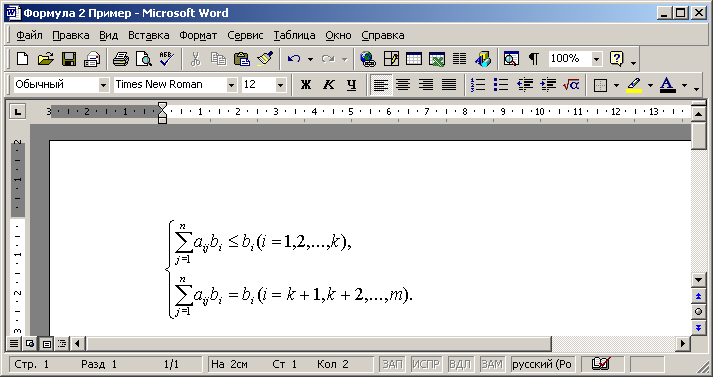Insert hyperlink globe icon
Image resolution: width=713 pixels, height=377 pixels.
click(367, 59)
